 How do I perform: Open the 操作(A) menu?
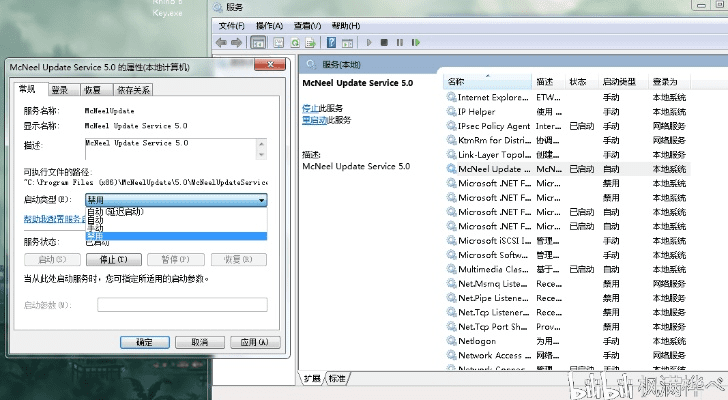point(269,25)
